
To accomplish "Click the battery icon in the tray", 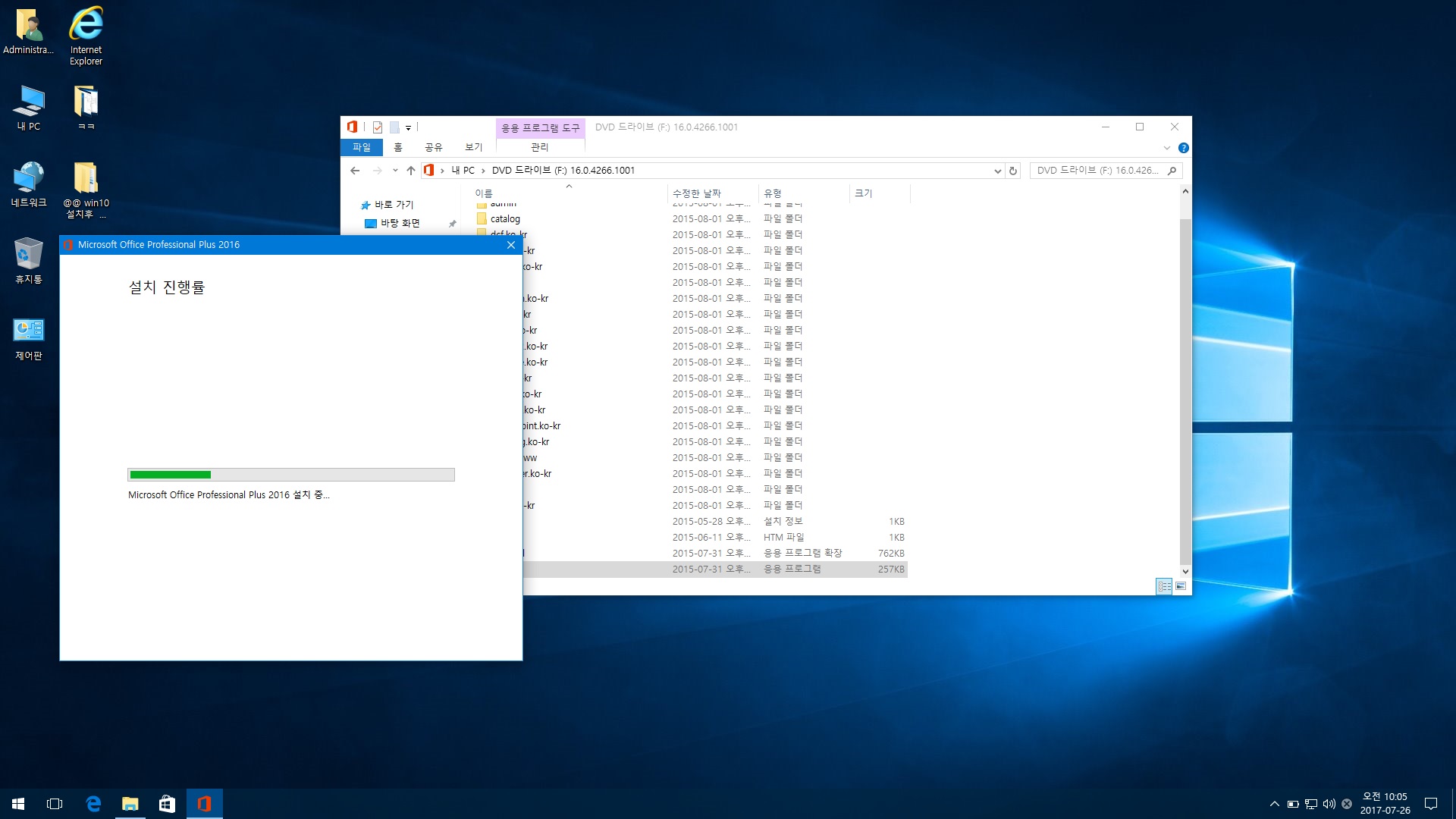I will (x=1293, y=804).
